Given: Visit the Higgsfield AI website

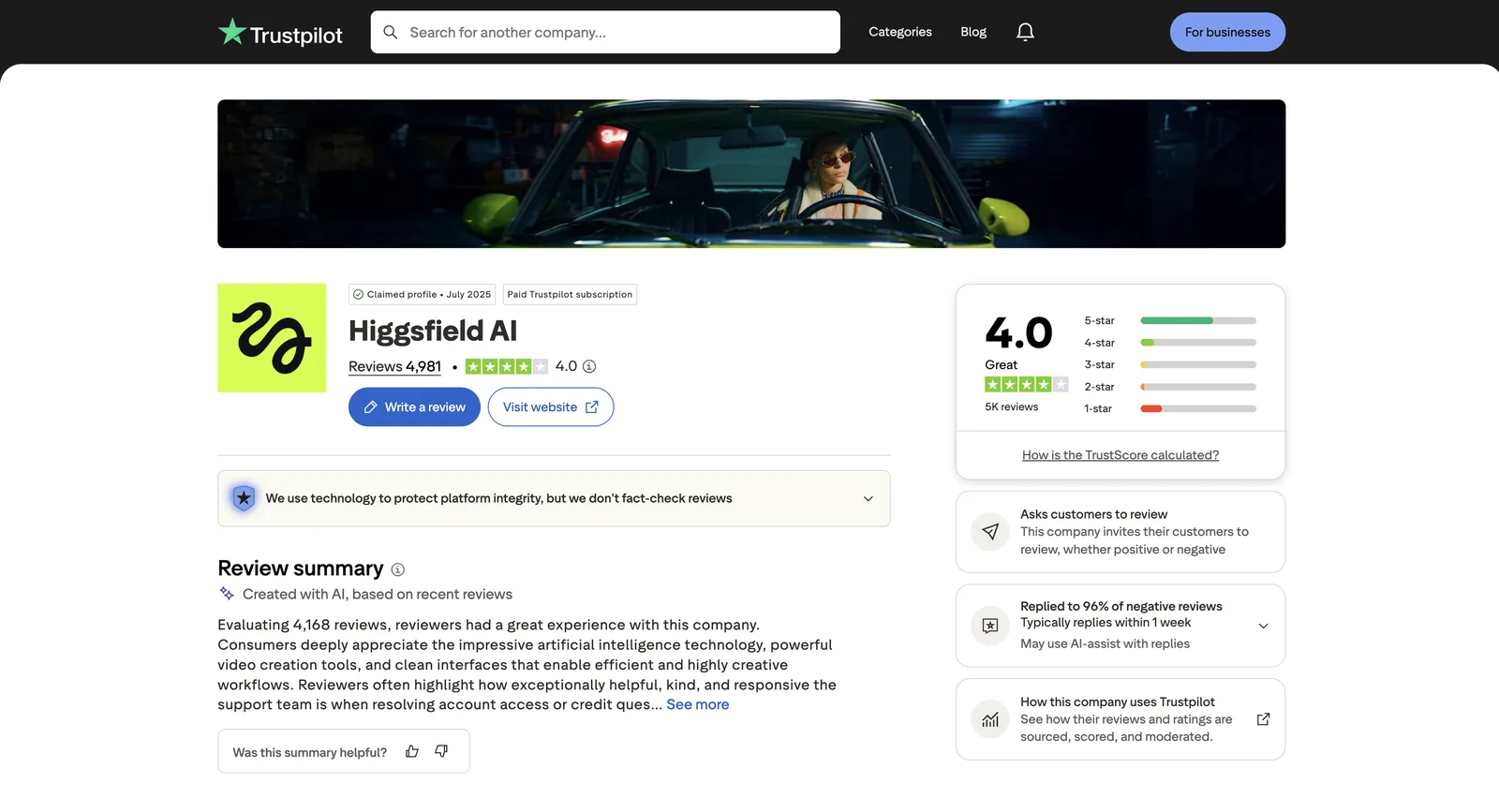Looking at the screenshot, I should tap(551, 407).
